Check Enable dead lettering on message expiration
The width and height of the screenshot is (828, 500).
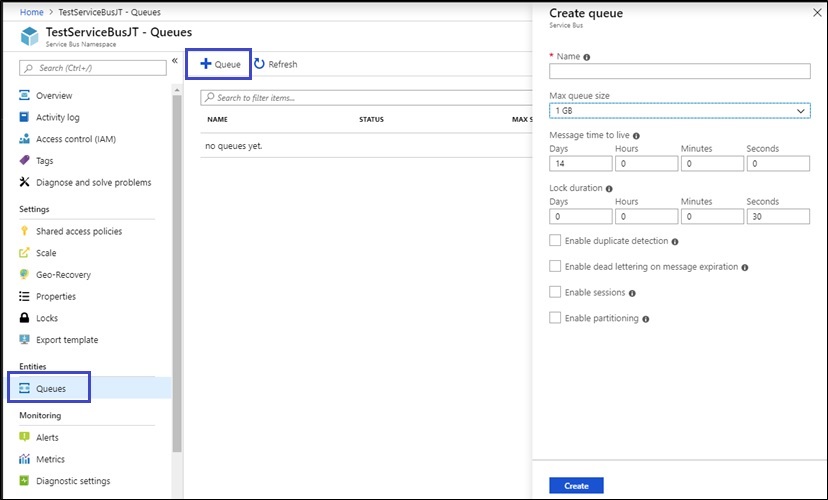tap(555, 266)
